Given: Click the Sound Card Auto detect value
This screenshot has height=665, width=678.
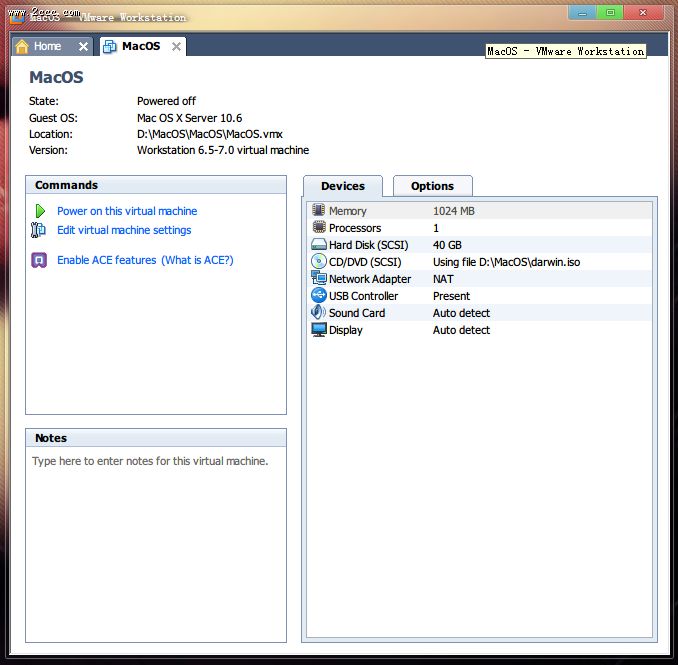Looking at the screenshot, I should click(461, 313).
